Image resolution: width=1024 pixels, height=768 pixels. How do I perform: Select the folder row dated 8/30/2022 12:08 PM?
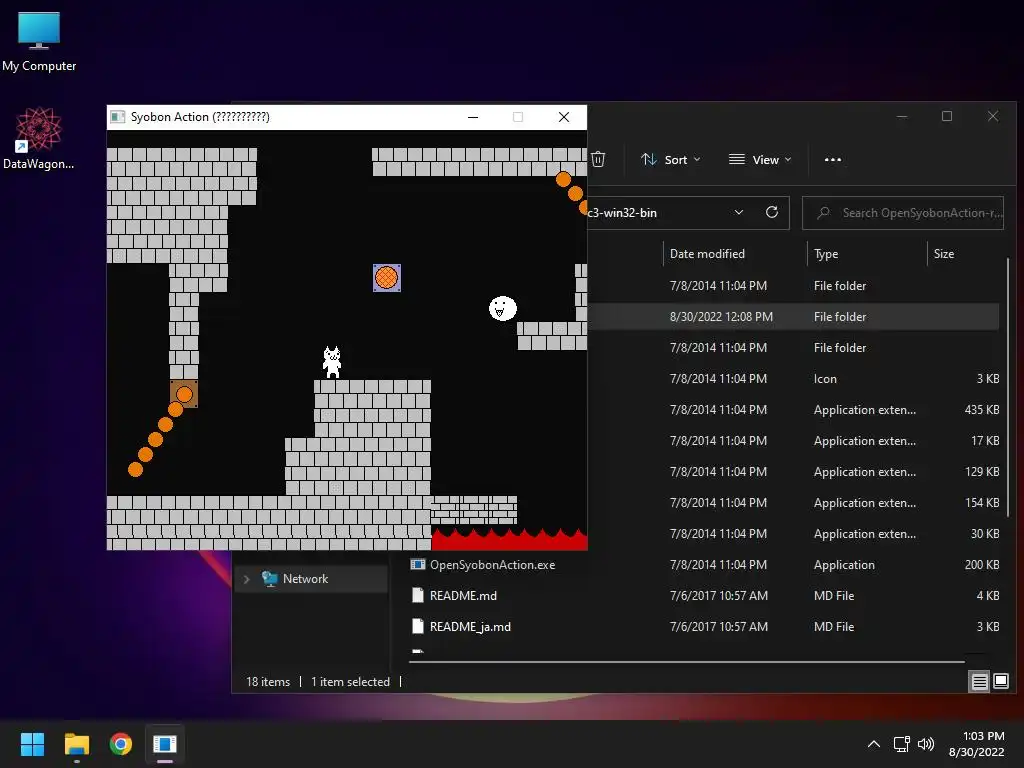(x=793, y=317)
